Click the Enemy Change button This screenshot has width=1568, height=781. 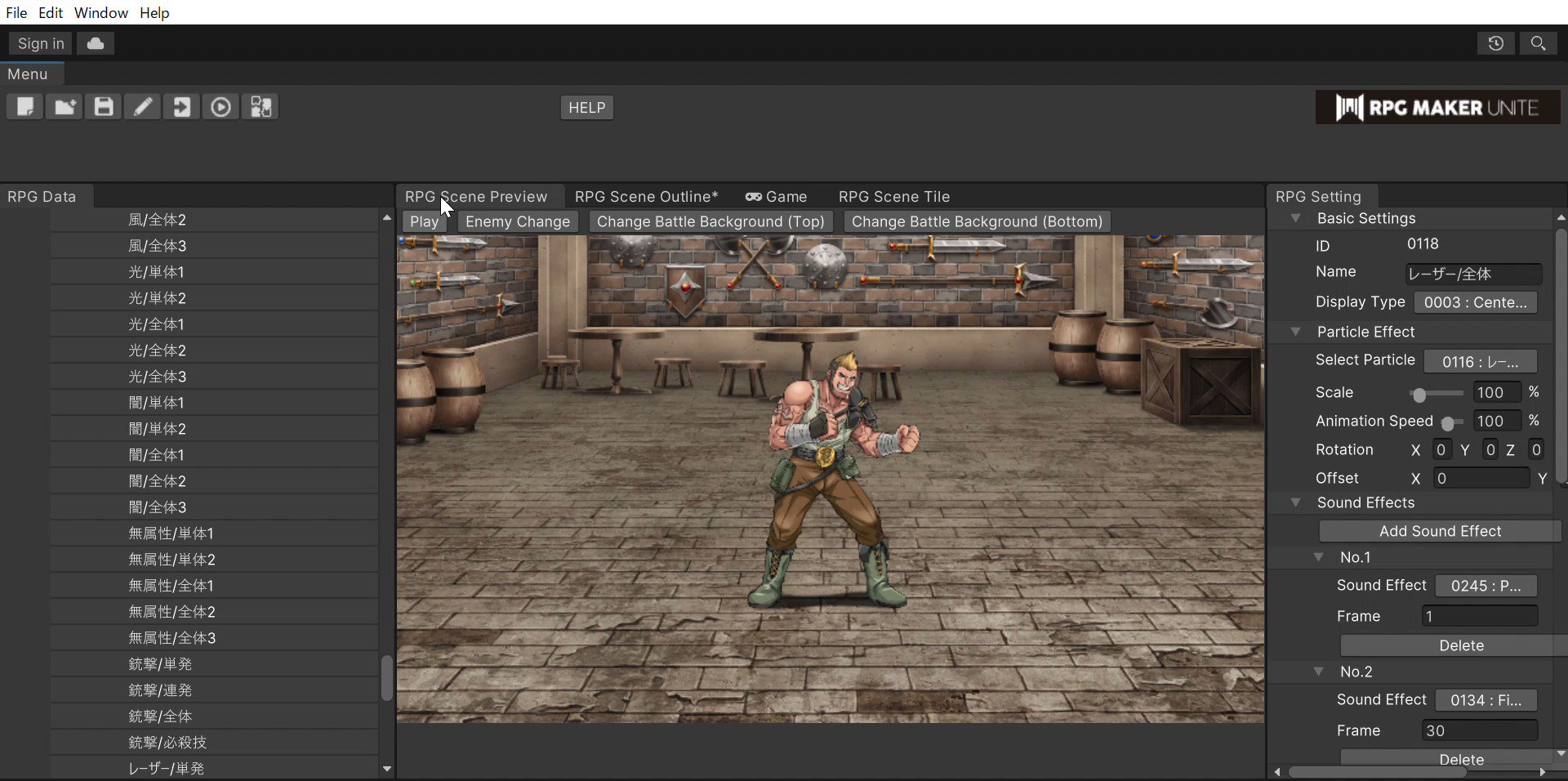point(518,221)
